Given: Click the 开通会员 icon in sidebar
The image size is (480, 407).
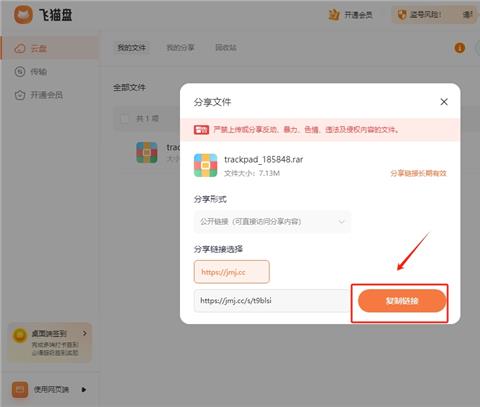Looking at the screenshot, I should pyautogui.click(x=20, y=95).
